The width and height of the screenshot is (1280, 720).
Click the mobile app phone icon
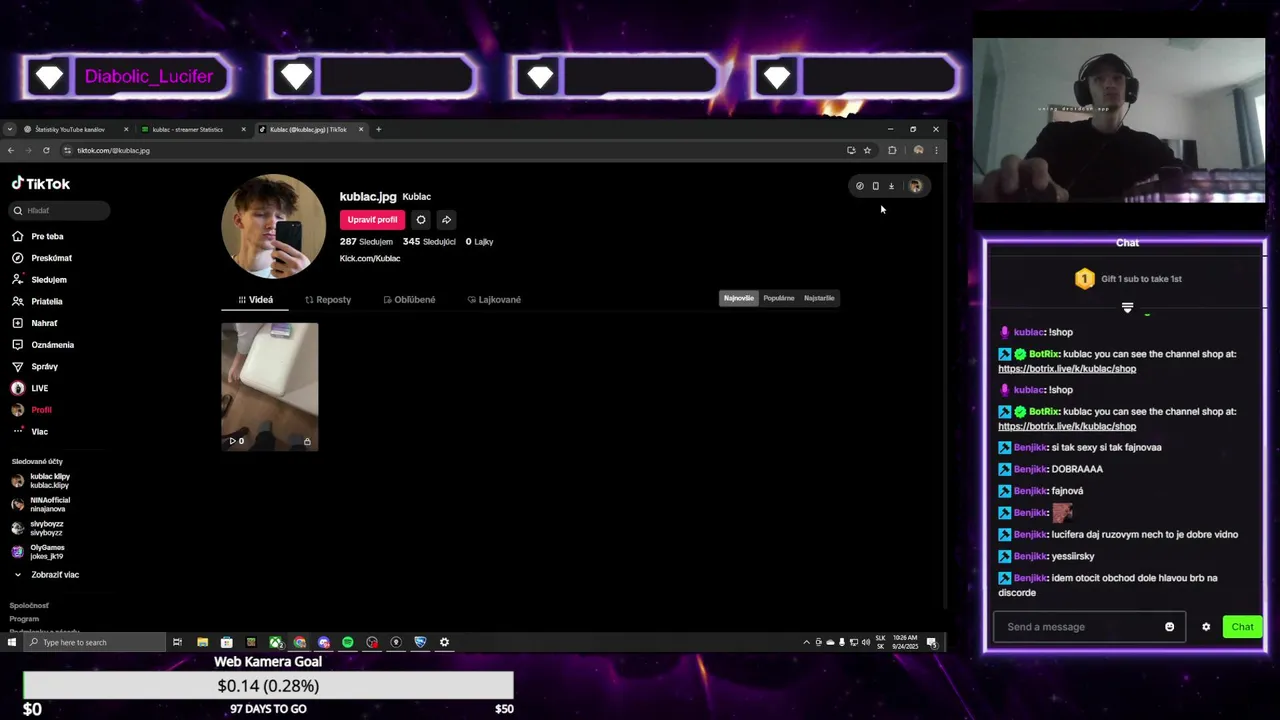coord(875,186)
